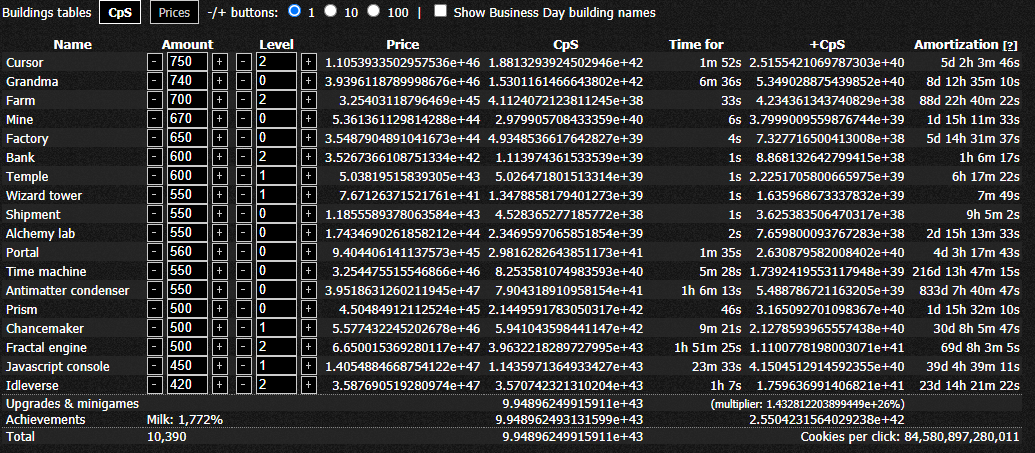
Task: Click the Alchemy lab amount field
Action: click(x=187, y=234)
